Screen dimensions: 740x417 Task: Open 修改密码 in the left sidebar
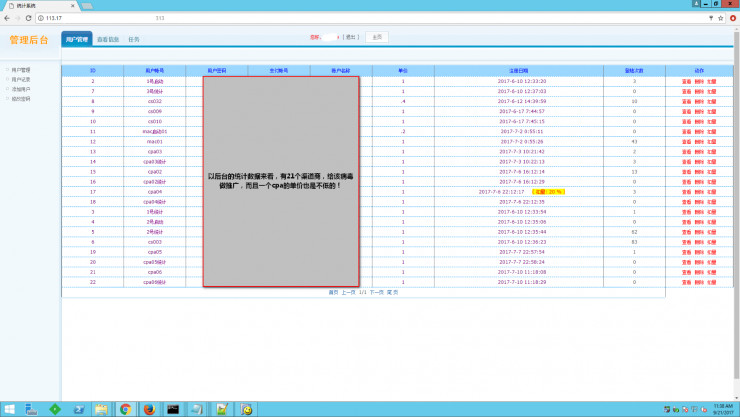tap(21, 99)
